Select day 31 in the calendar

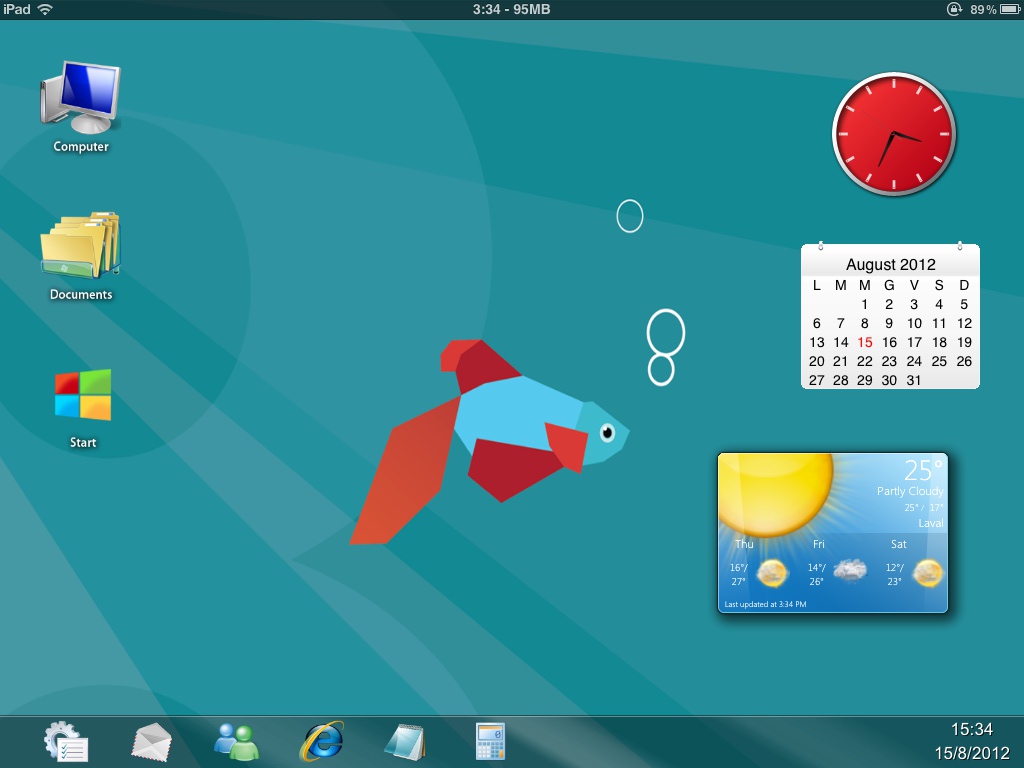point(914,380)
